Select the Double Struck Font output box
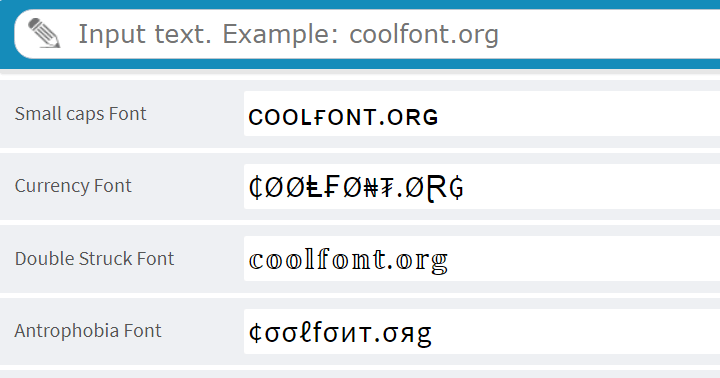This screenshot has width=720, height=378. [482, 259]
